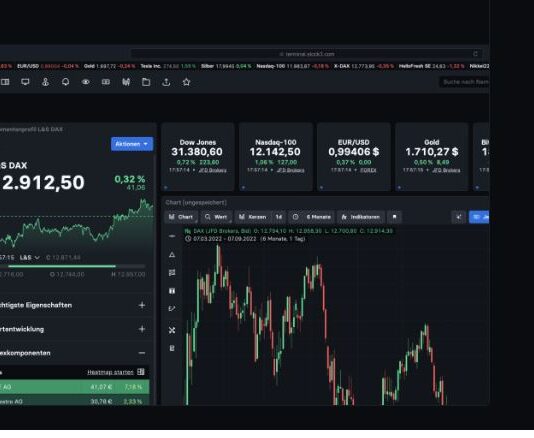Open the Gold quote card

pyautogui.click(x=432, y=157)
